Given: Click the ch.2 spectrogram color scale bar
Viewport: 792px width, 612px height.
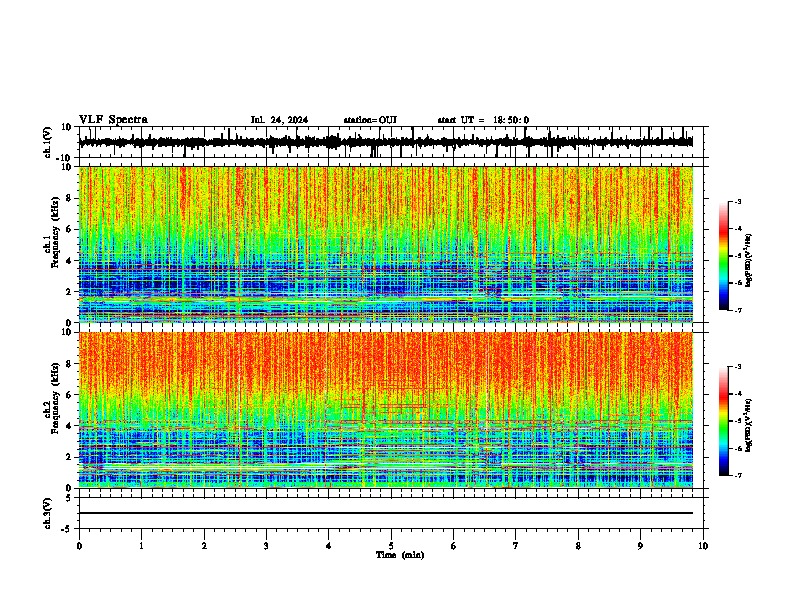Looking at the screenshot, I should [724, 421].
